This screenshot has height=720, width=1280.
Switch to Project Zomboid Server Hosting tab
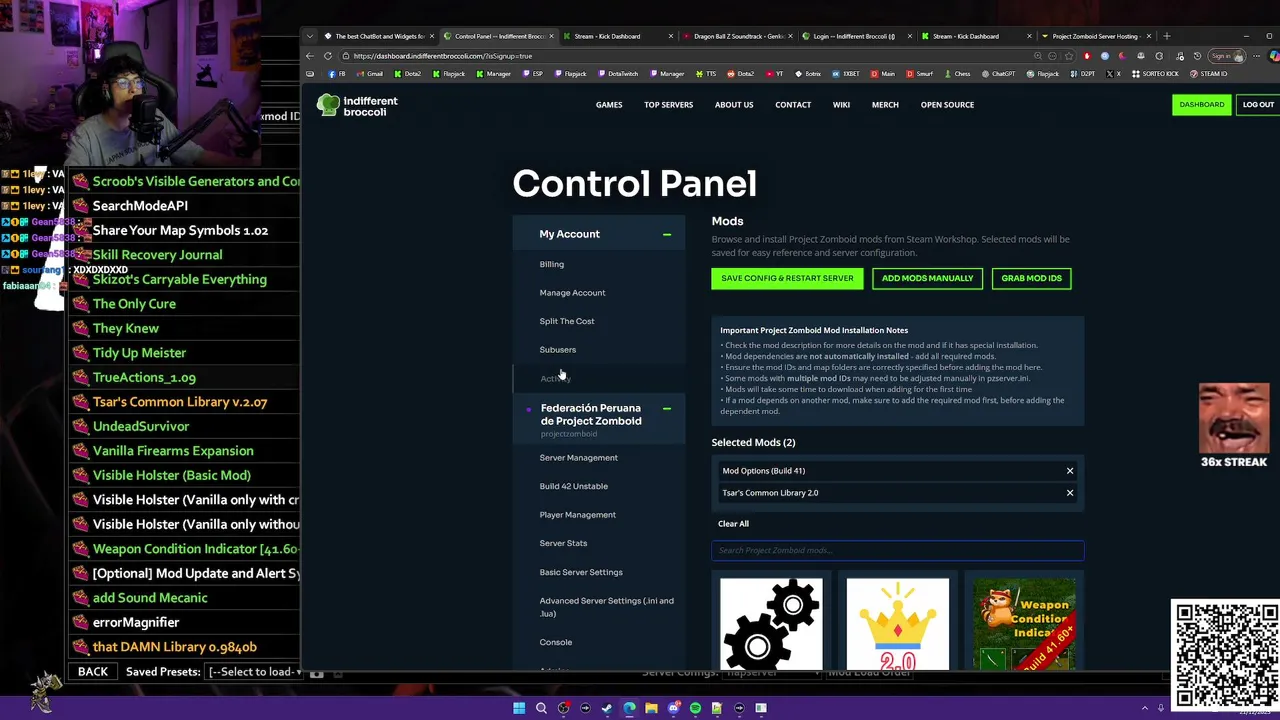pos(1096,36)
